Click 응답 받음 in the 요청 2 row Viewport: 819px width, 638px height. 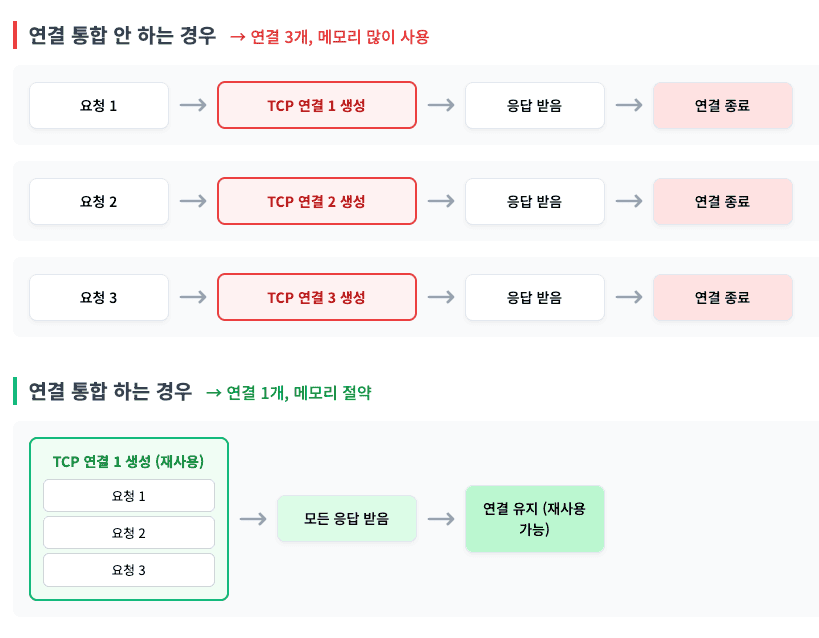[534, 201]
